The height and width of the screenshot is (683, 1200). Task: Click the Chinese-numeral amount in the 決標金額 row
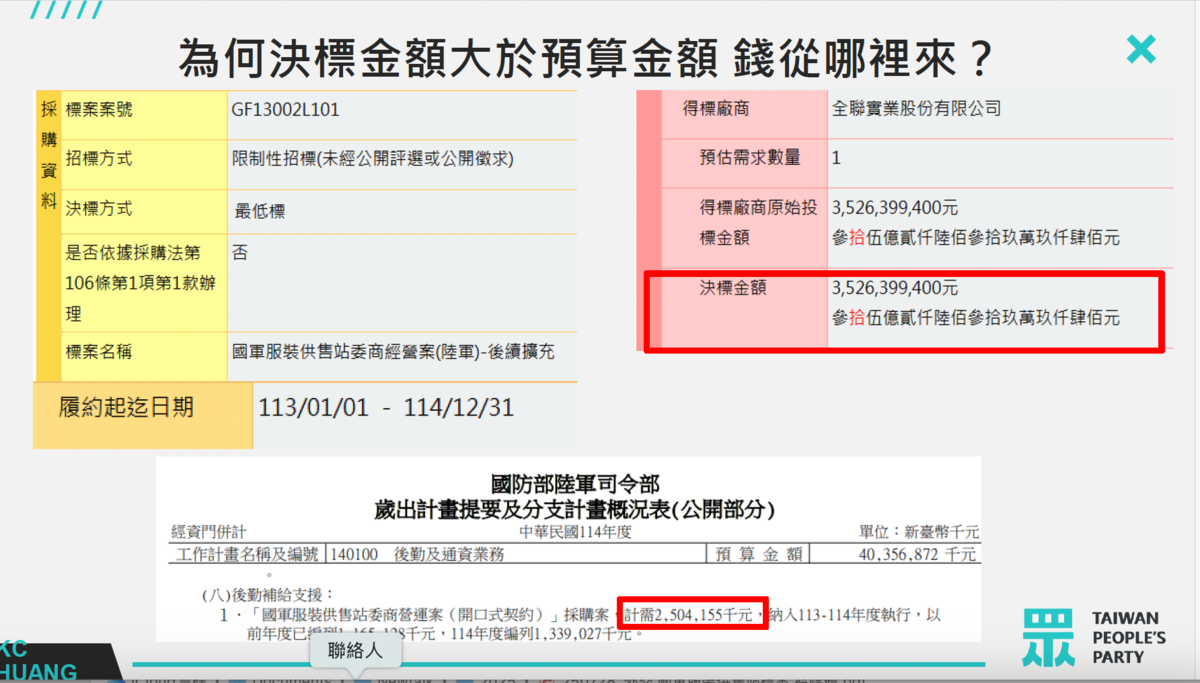pyautogui.click(x=976, y=318)
